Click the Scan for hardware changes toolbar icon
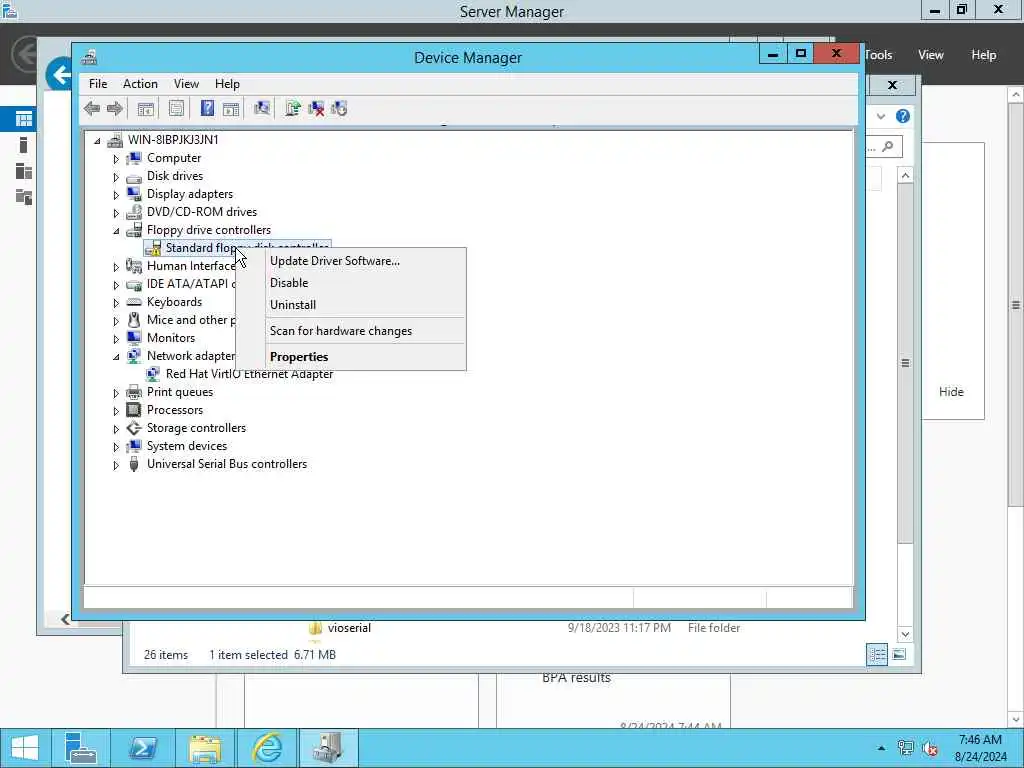The image size is (1024, 768). [x=262, y=108]
